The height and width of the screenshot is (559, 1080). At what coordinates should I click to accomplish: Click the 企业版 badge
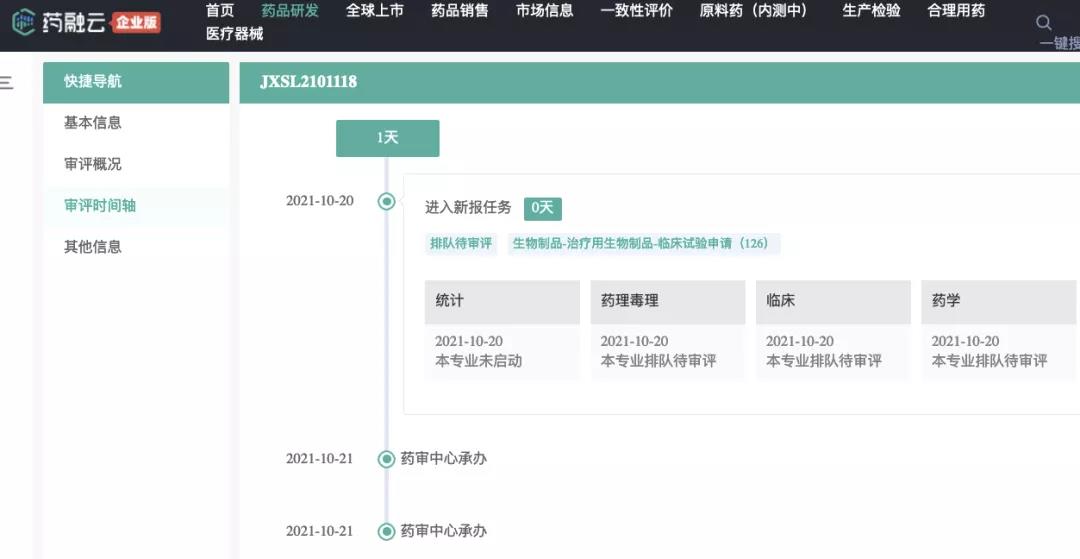(x=136, y=23)
